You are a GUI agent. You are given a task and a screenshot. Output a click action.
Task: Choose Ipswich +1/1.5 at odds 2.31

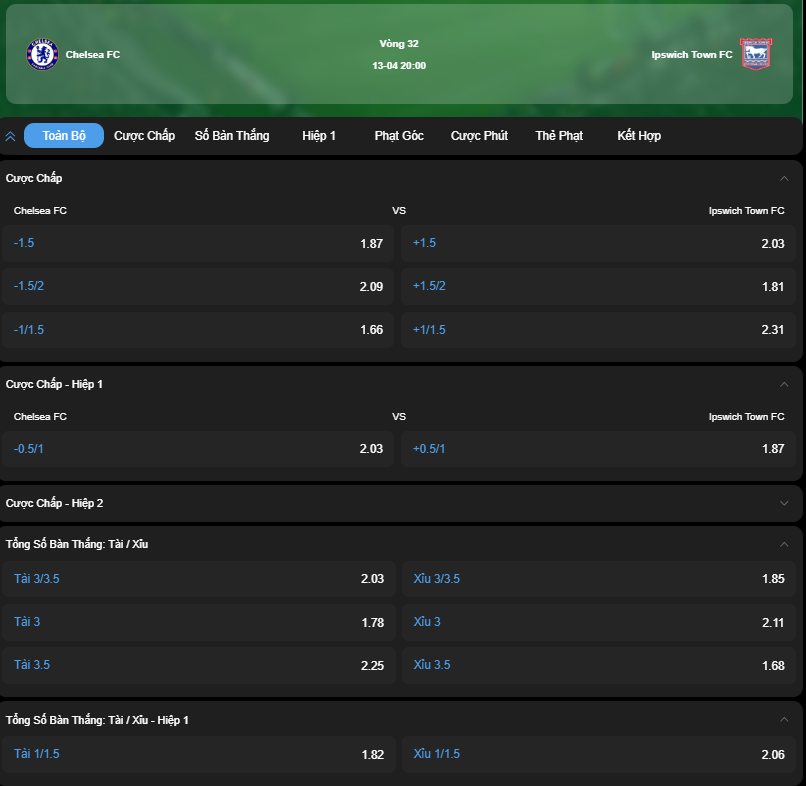coord(598,330)
